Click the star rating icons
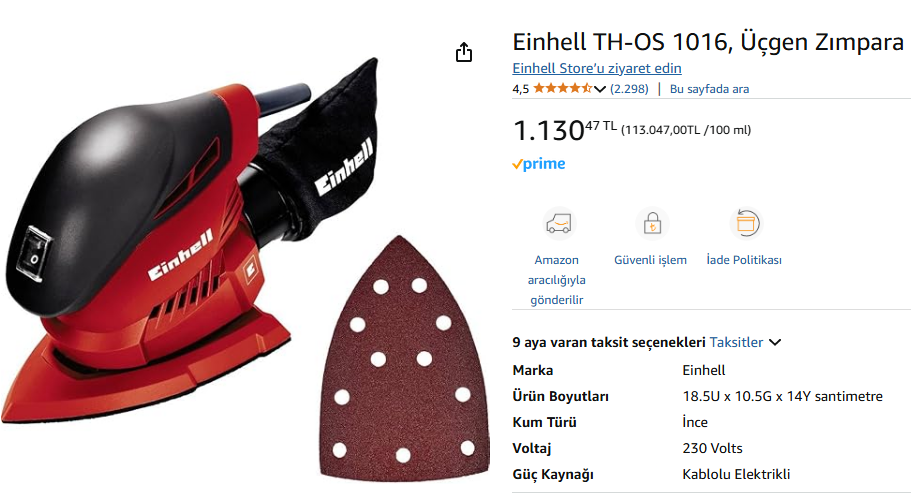Screen dimensions: 911x498 click(562, 88)
